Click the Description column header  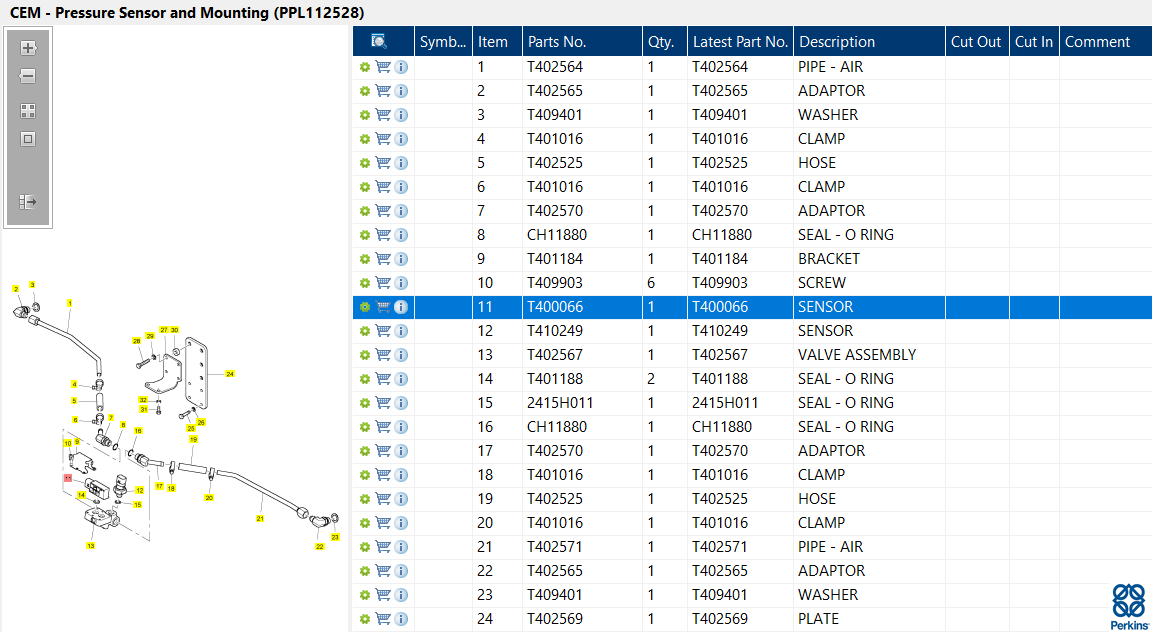[x=869, y=41]
